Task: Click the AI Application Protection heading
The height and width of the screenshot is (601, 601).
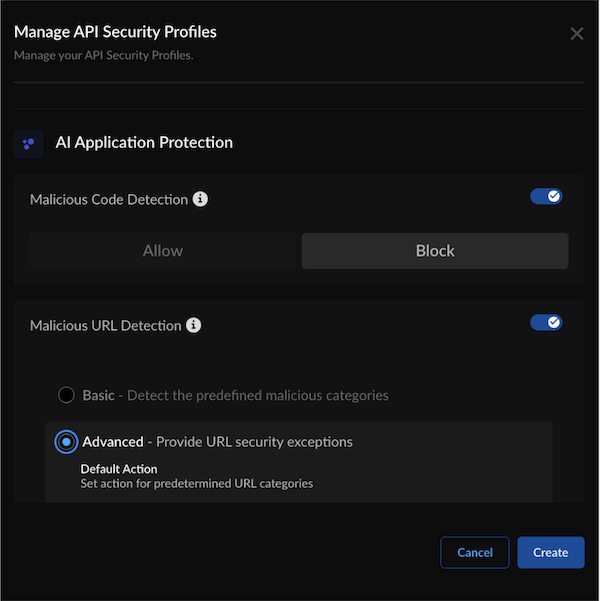Action: click(x=144, y=143)
